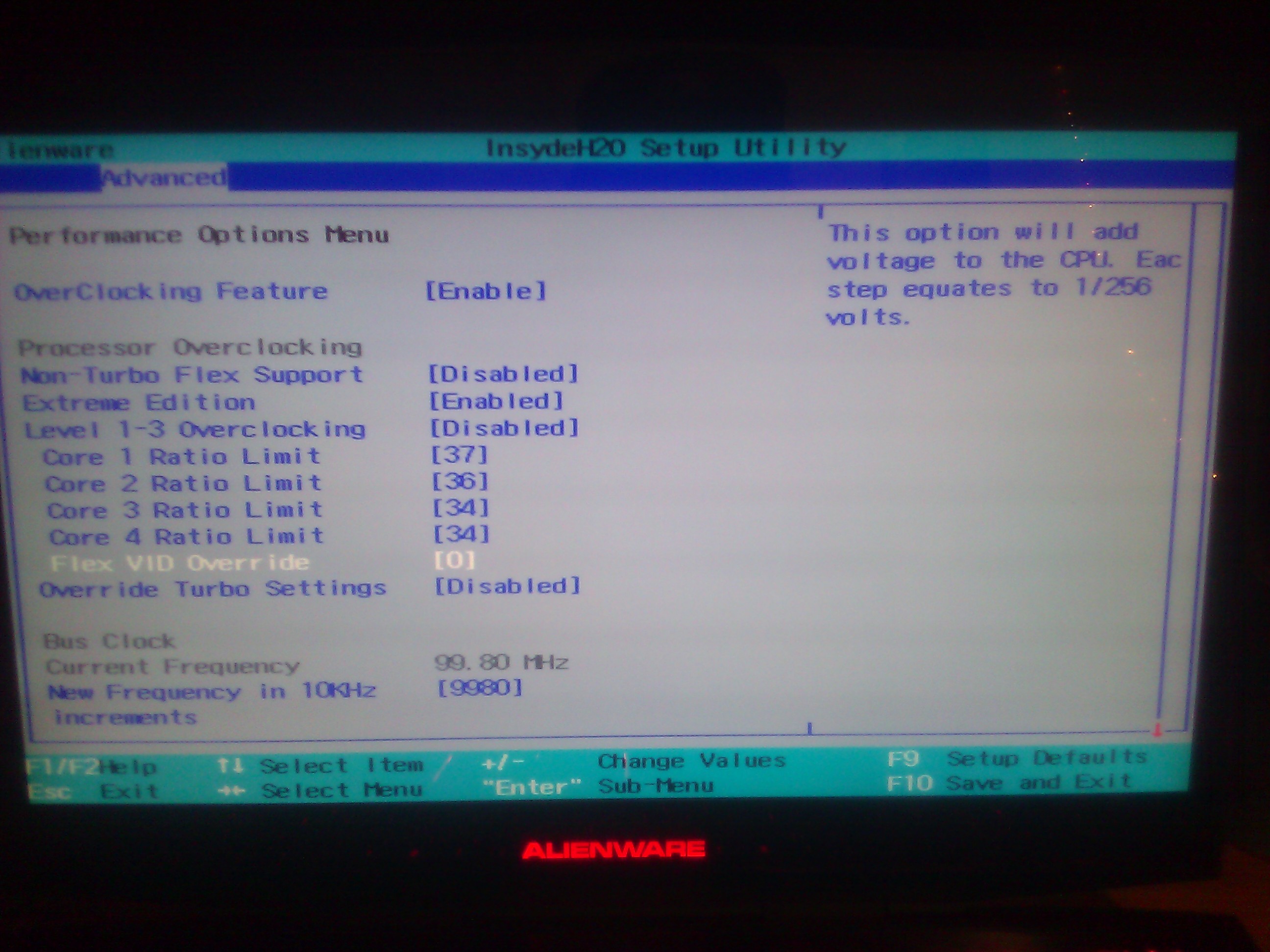This screenshot has width=1270, height=952.
Task: Click the Bus Clock section heading
Action: (110, 641)
